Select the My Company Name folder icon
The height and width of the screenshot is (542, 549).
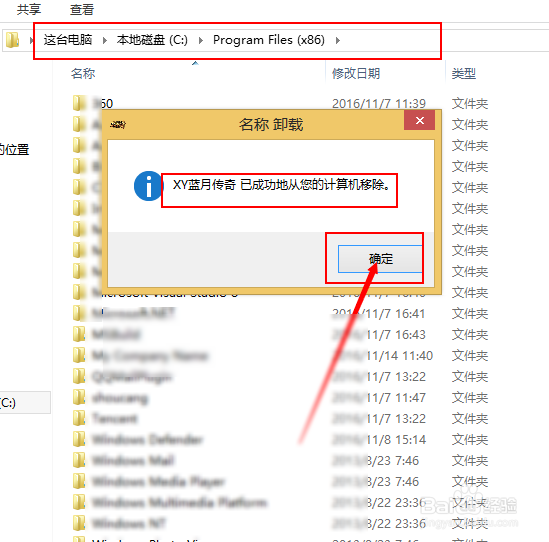point(79,355)
